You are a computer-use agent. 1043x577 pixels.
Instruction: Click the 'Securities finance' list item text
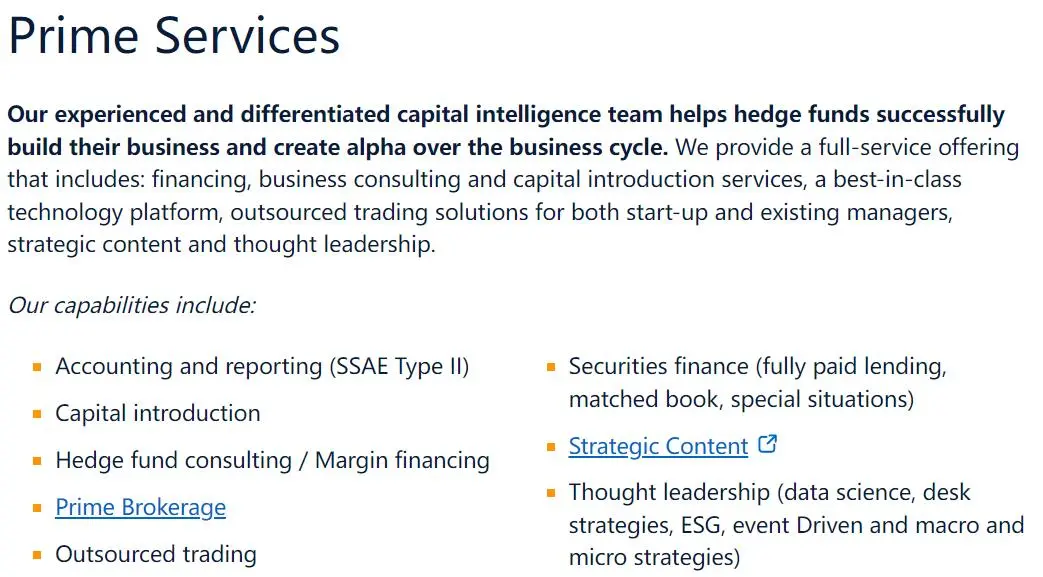click(758, 383)
